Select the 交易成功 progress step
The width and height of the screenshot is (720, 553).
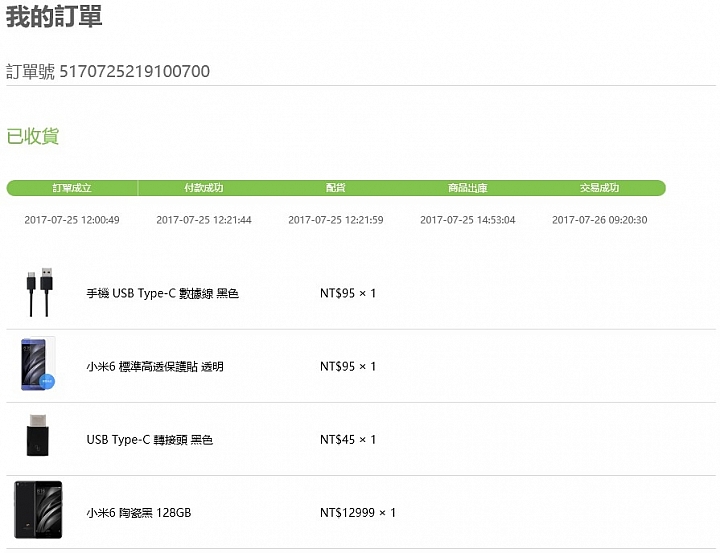click(599, 188)
